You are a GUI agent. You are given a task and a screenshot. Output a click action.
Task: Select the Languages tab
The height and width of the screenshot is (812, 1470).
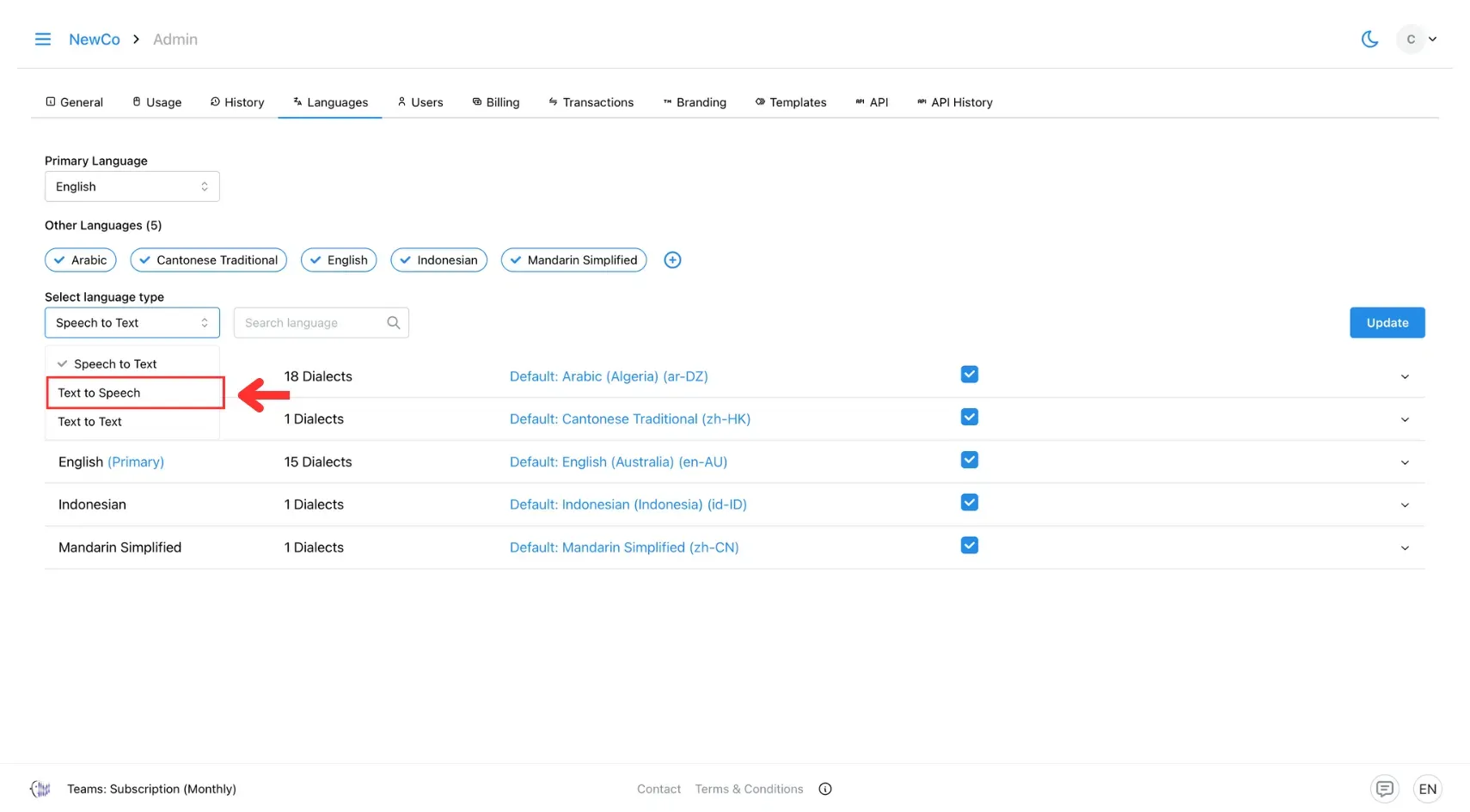[330, 102]
